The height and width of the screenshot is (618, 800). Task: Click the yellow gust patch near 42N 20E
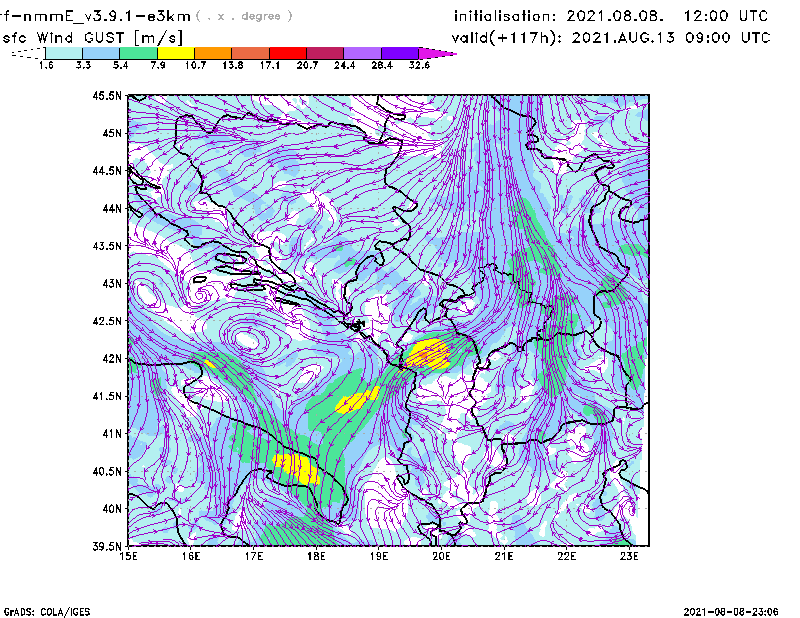tap(429, 354)
